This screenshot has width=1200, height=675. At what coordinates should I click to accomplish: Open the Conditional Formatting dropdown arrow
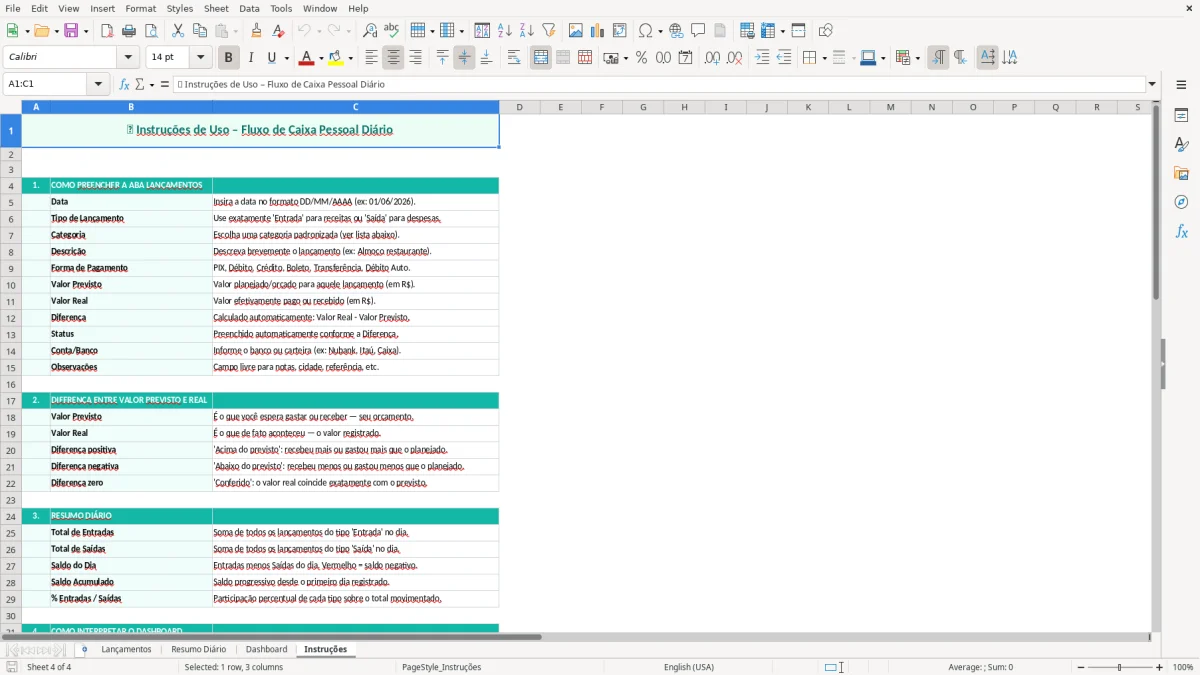[917, 58]
